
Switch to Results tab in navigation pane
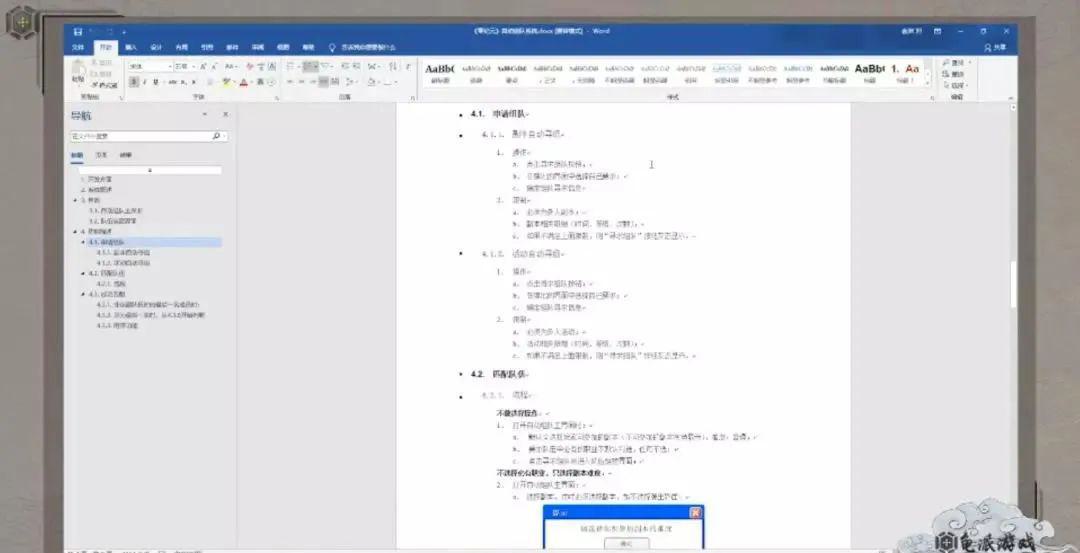[125, 155]
